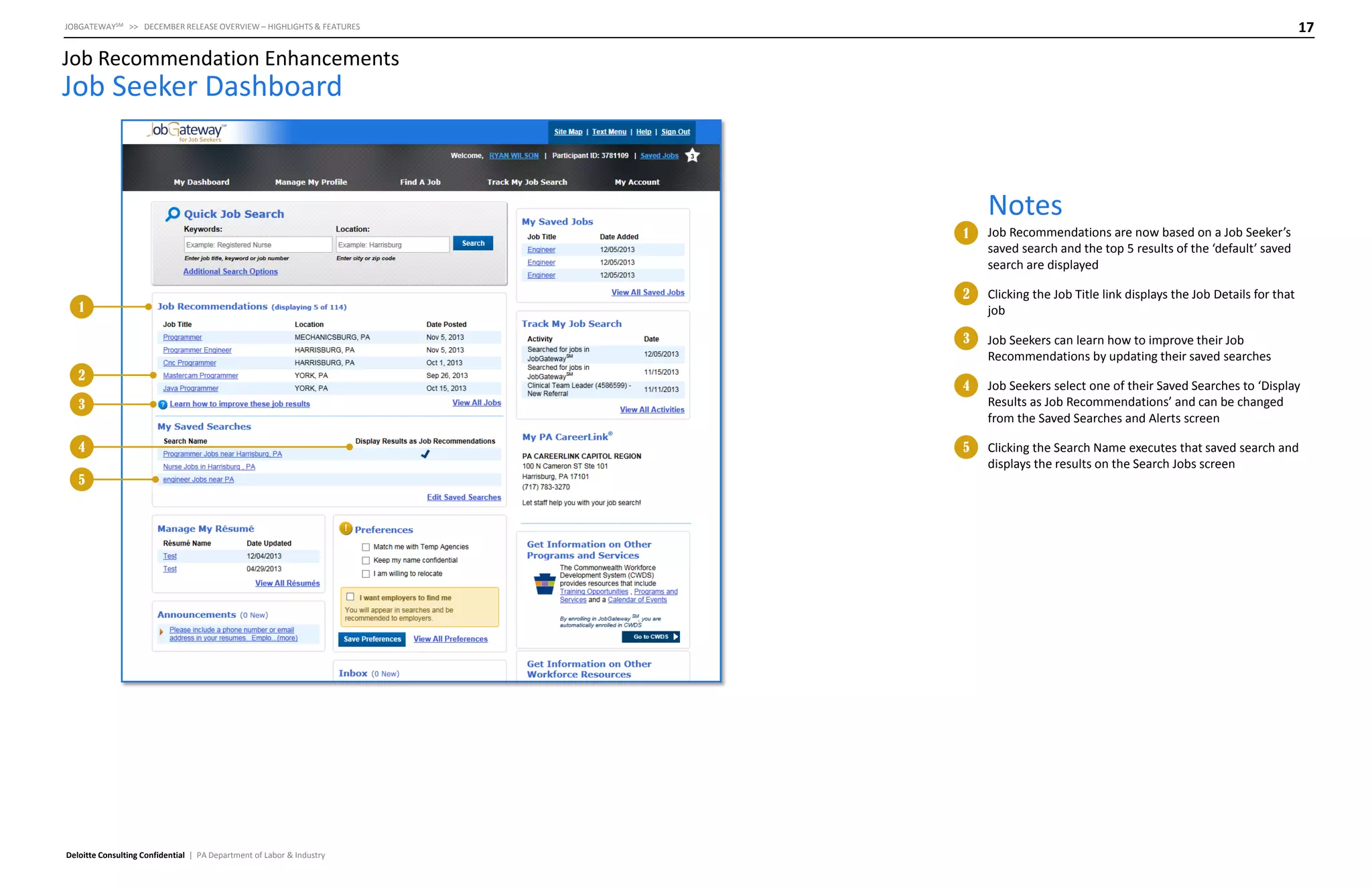Run Programmer Jobs near Harrisburg, PA search
This screenshot has width=1372, height=888.
(x=222, y=454)
